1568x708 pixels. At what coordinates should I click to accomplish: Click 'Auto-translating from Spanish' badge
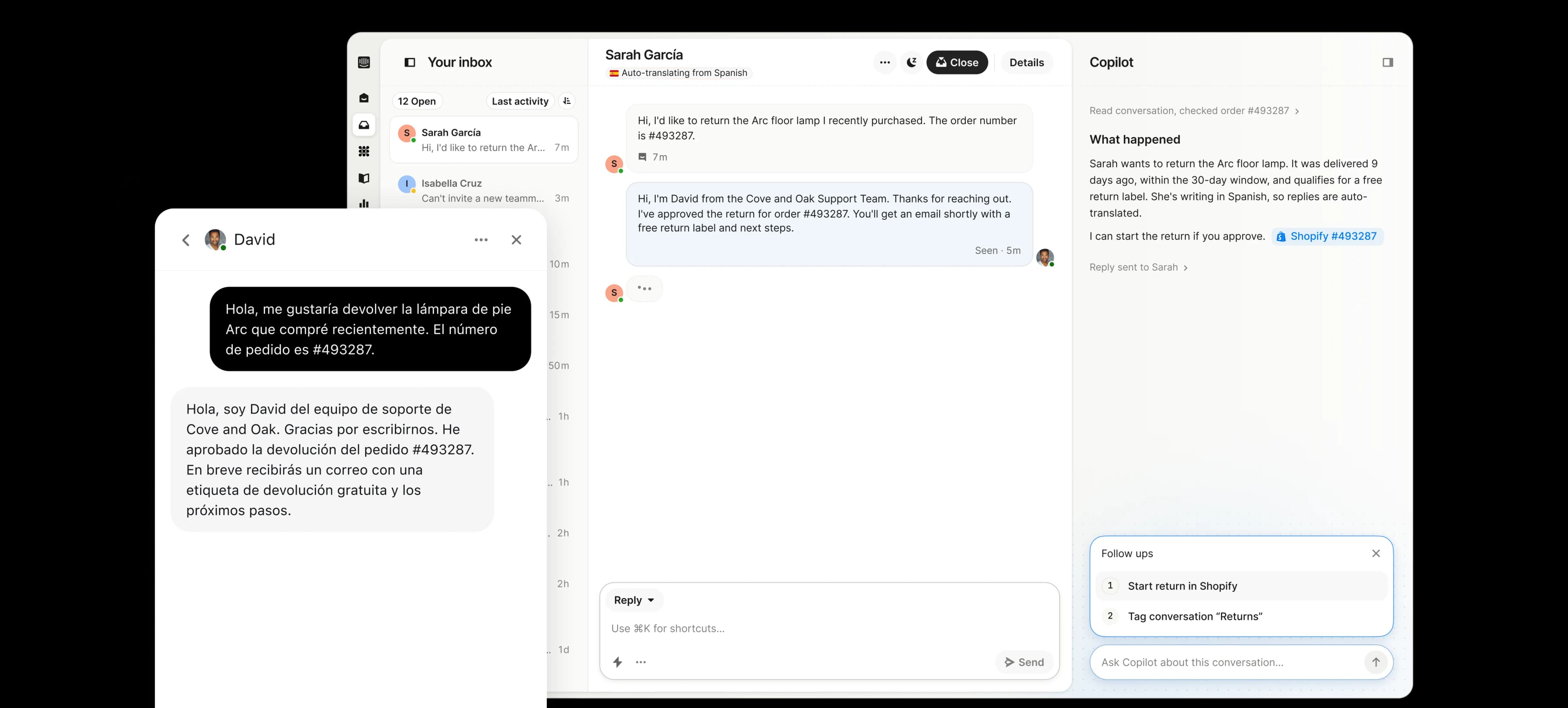679,73
